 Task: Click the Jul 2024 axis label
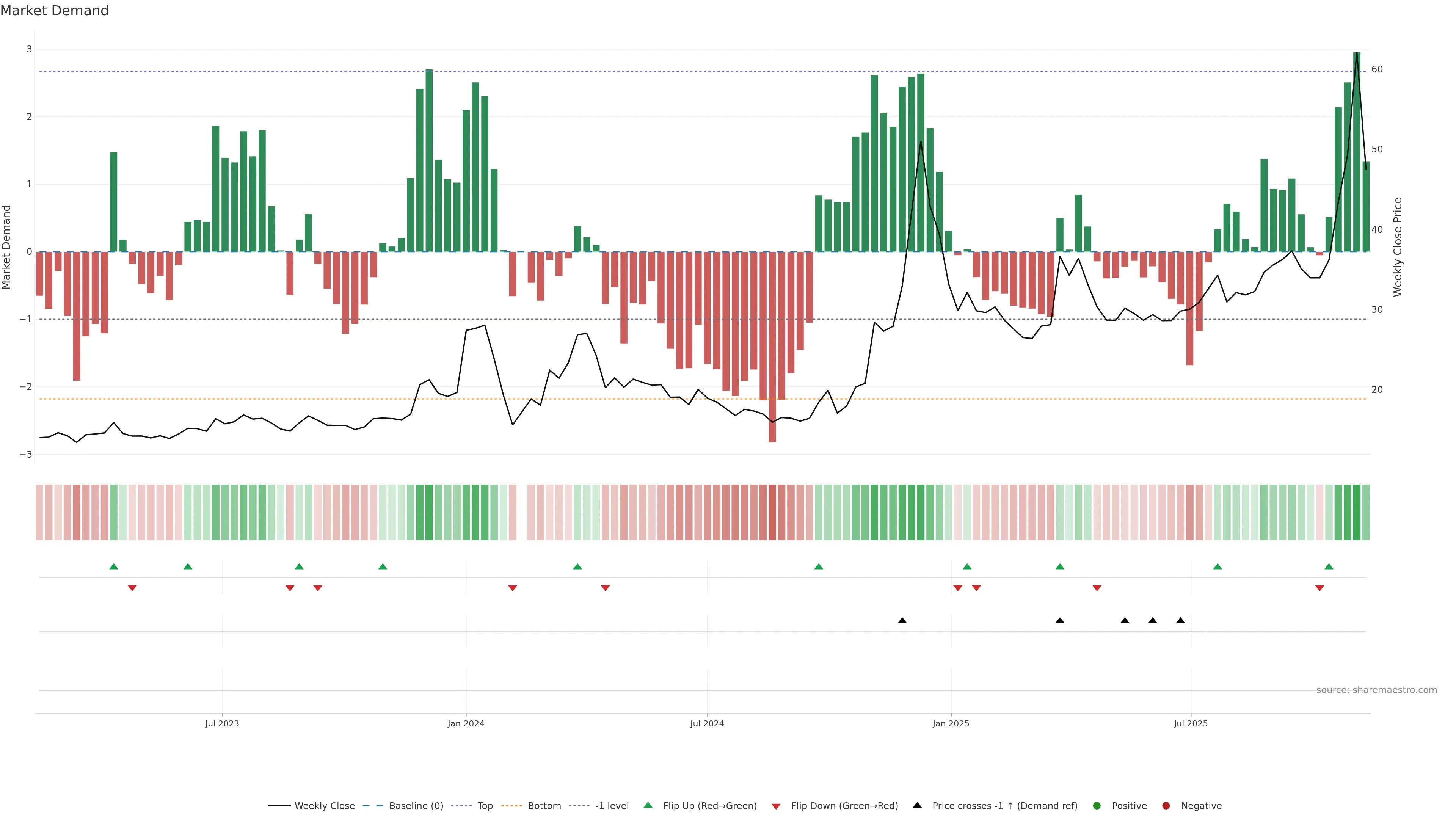tap(706, 723)
